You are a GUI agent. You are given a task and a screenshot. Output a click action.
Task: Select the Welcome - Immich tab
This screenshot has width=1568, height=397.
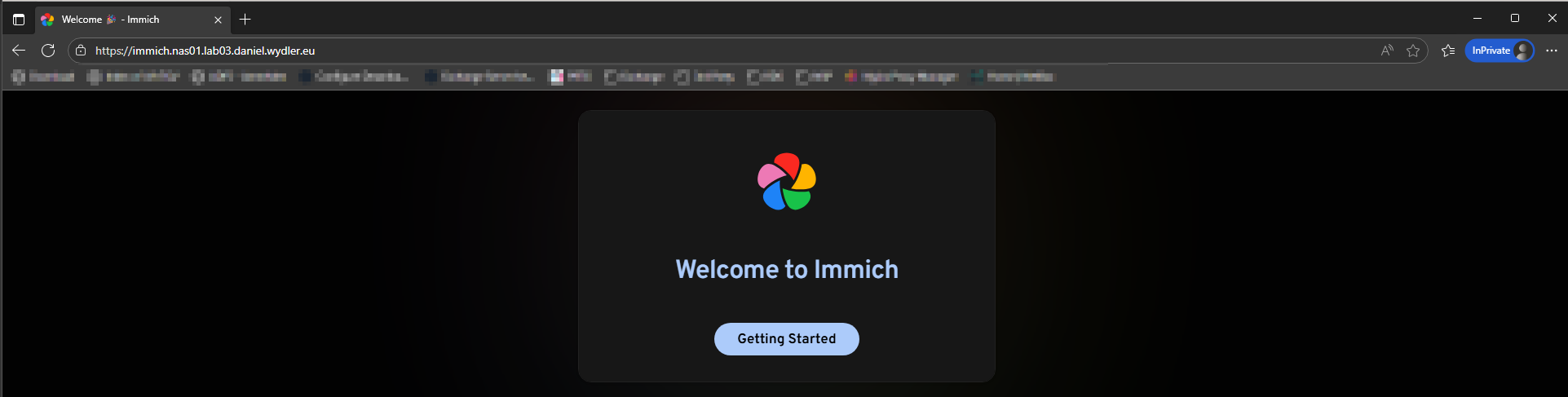point(122,20)
